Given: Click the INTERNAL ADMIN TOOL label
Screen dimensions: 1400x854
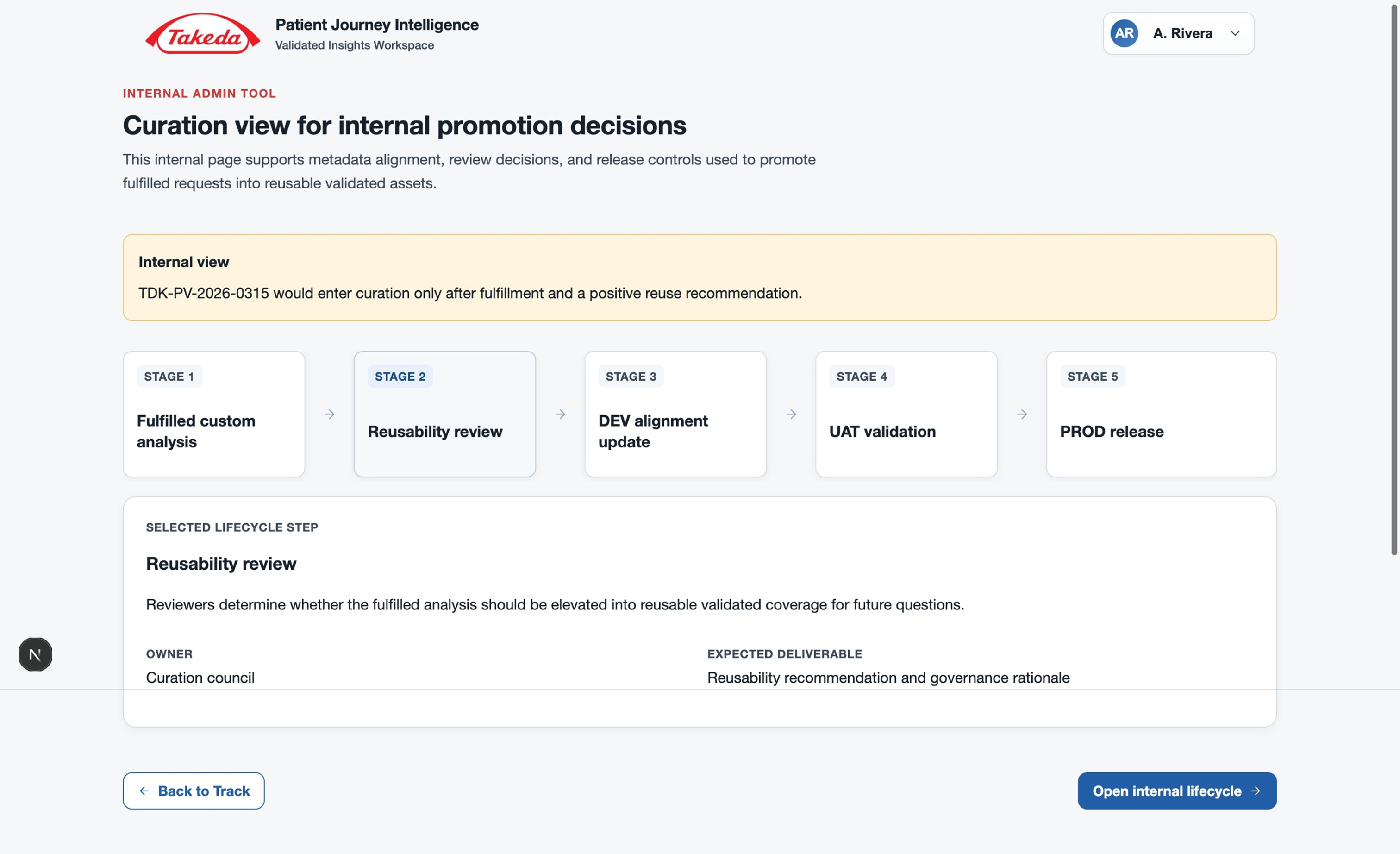Looking at the screenshot, I should click(200, 94).
